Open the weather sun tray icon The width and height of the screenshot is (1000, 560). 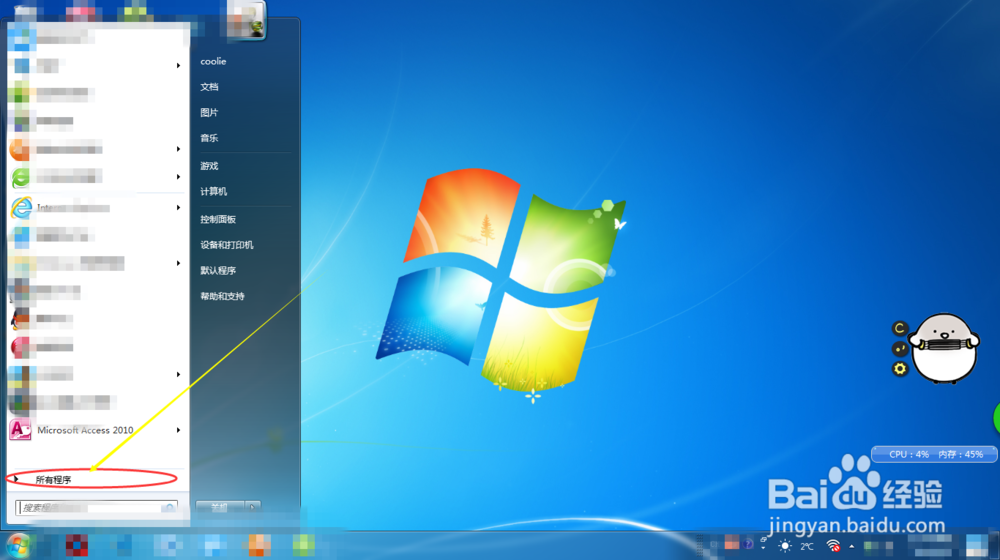coord(785,546)
